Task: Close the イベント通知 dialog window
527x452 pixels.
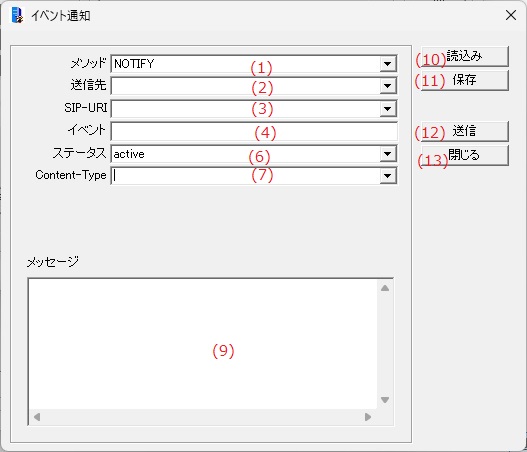Action: 511,15
